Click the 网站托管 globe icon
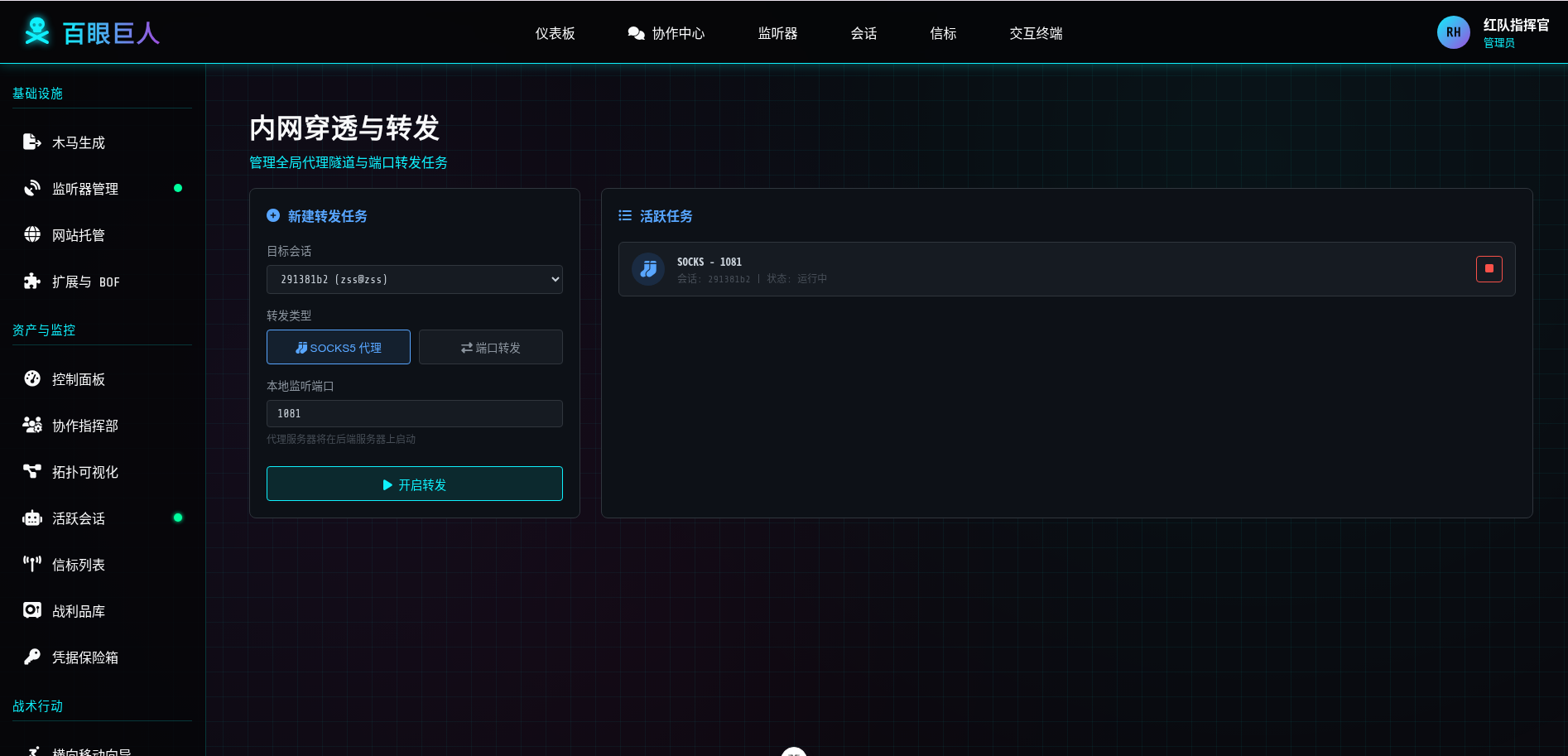The width and height of the screenshot is (1568, 756). coord(31,235)
